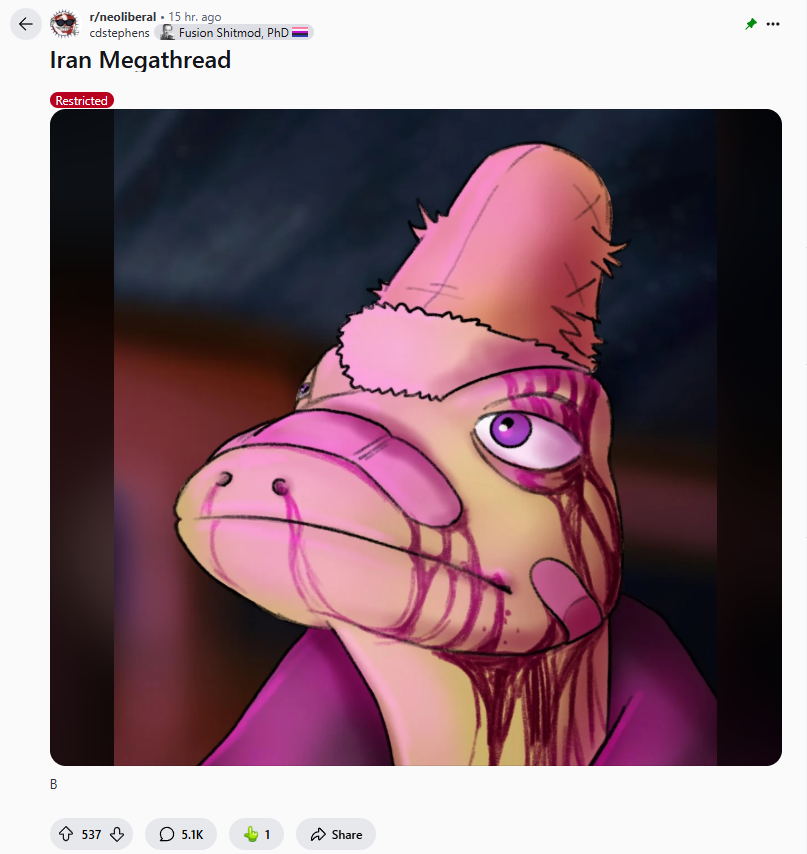Open the pink creature post image

[x=415, y=437]
